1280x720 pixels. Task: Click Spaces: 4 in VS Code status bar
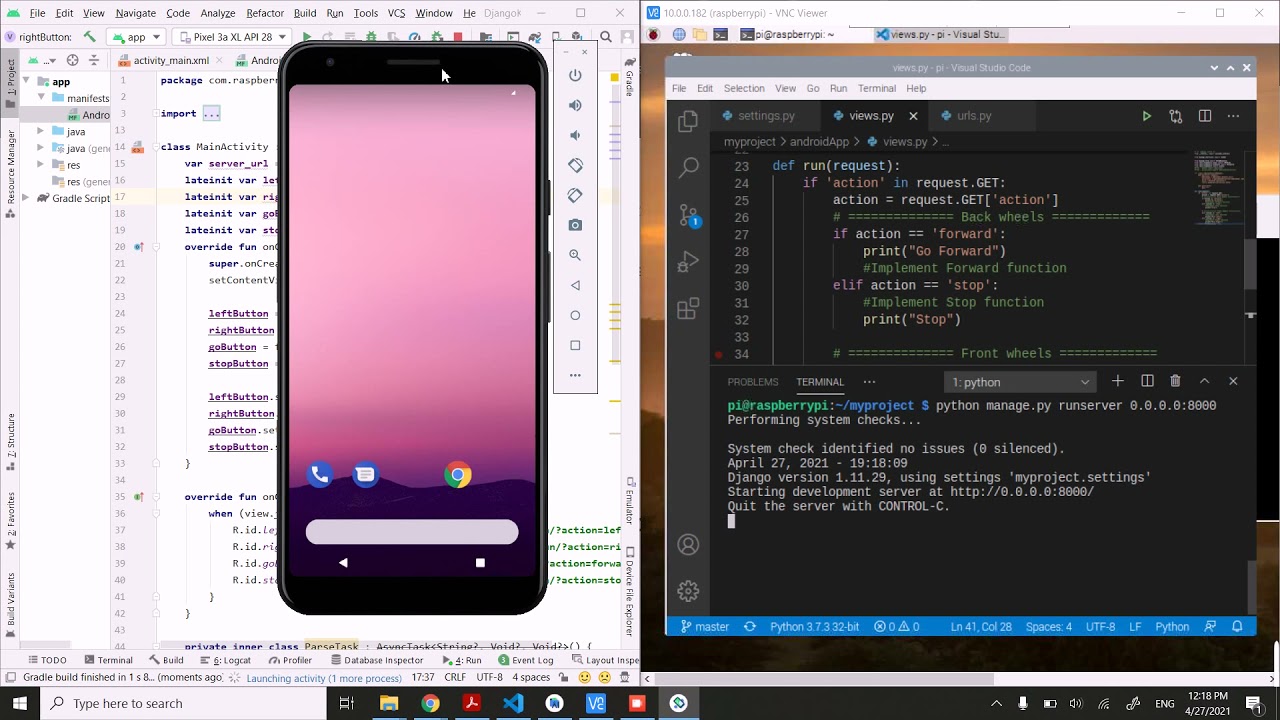coord(1049,627)
